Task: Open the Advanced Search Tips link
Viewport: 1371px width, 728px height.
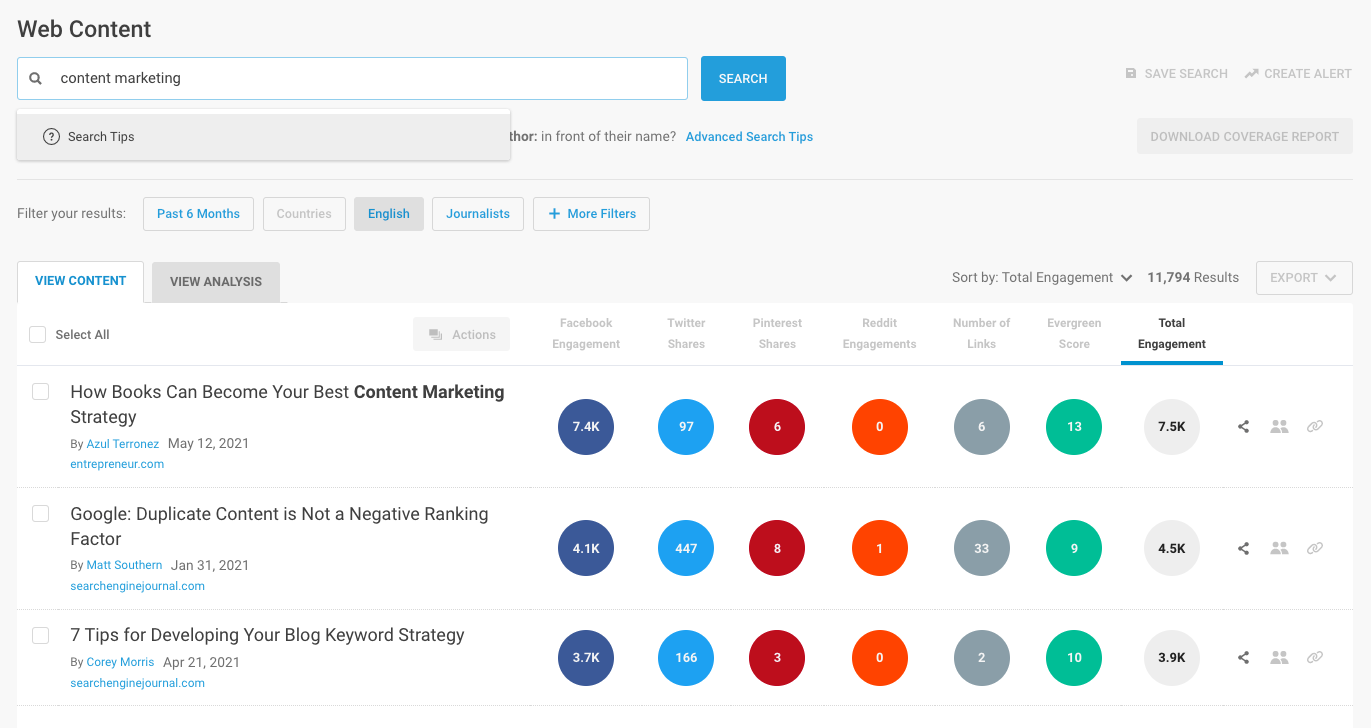Action: 749,137
